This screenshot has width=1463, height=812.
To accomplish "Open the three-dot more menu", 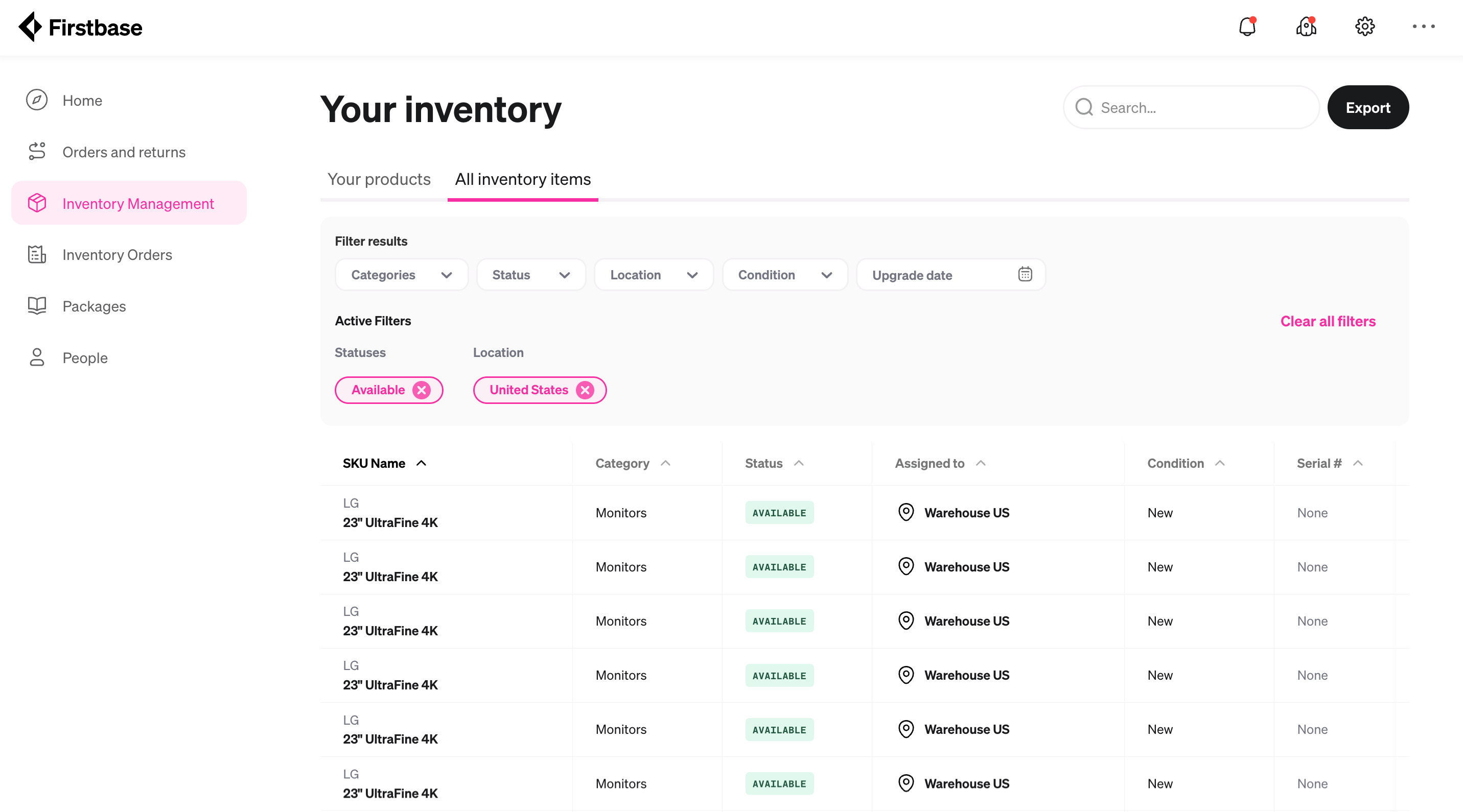I will [1424, 26].
